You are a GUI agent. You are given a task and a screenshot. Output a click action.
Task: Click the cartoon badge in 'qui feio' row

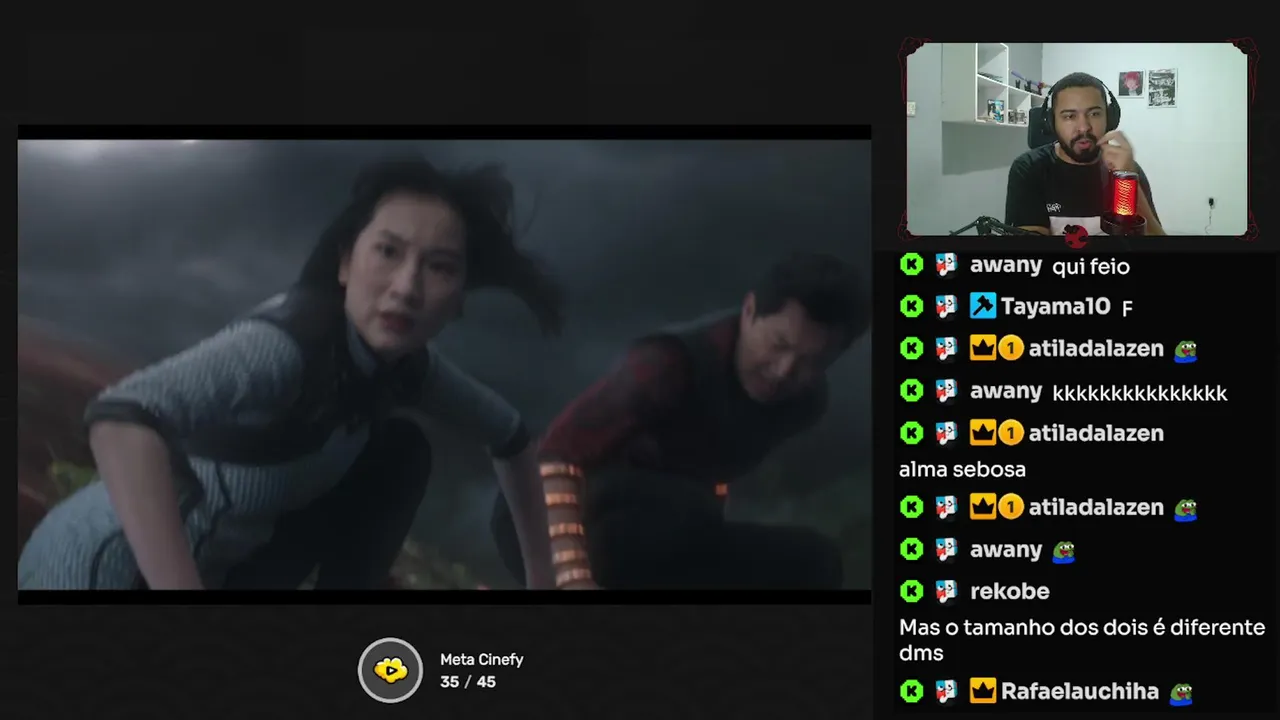[946, 265]
